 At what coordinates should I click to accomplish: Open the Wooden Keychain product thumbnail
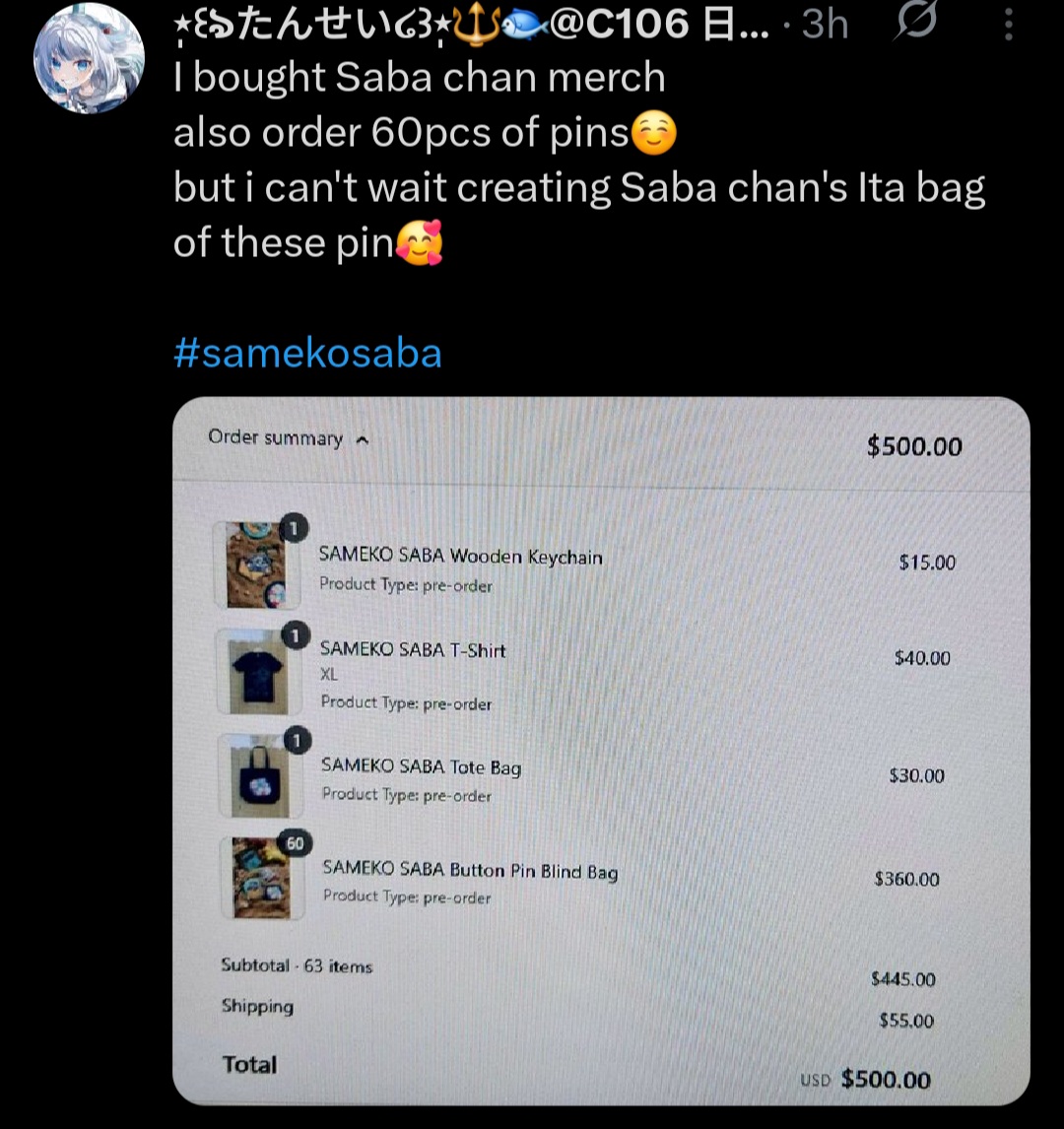tap(257, 564)
